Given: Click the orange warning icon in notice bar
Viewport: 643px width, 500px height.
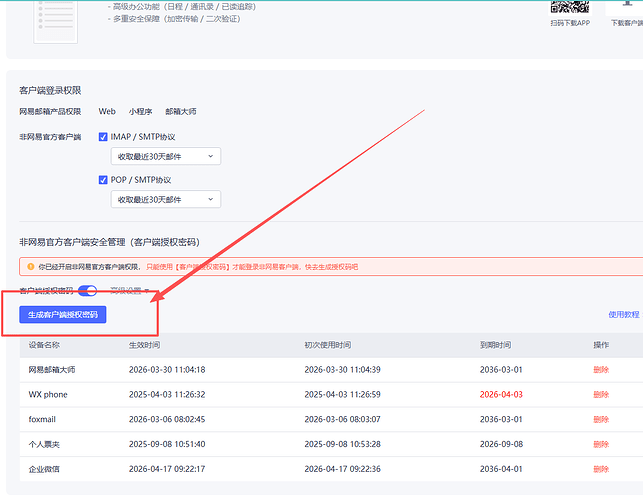Looking at the screenshot, I should click(x=30, y=267).
